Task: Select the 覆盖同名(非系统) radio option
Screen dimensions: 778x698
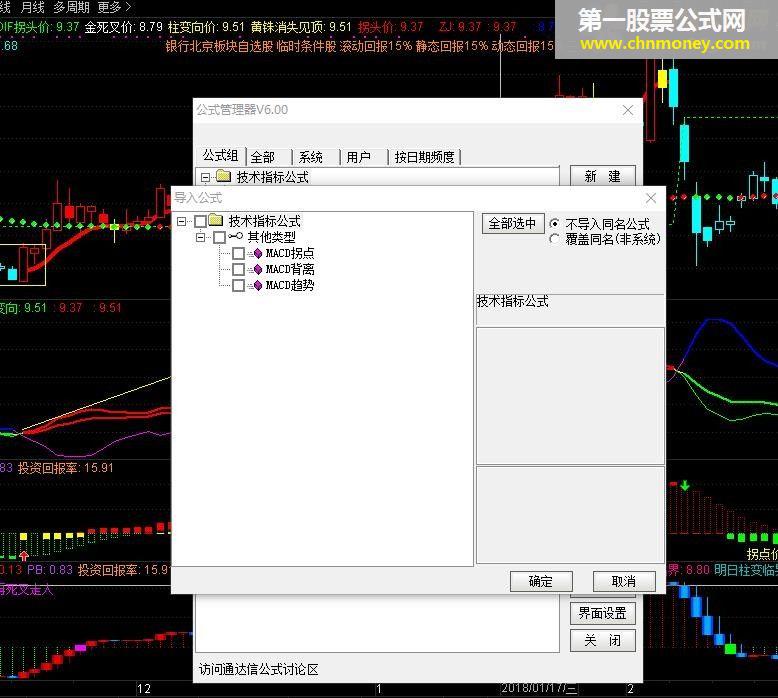Action: pos(554,239)
